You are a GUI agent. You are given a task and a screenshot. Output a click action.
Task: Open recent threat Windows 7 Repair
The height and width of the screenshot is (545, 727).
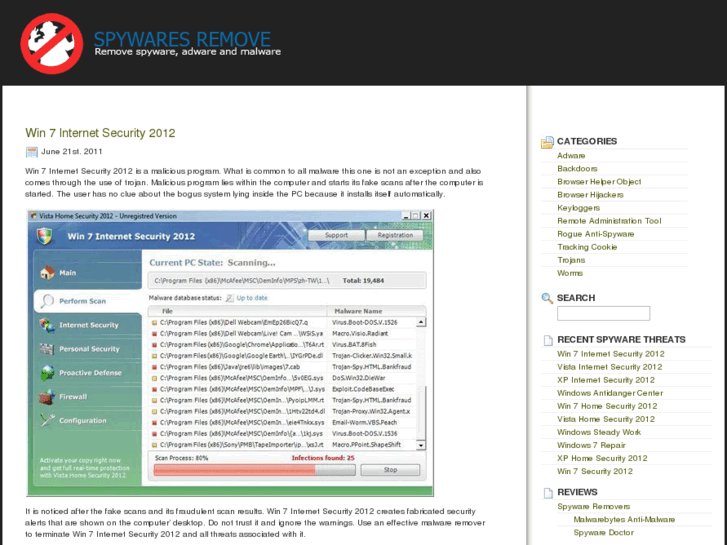(x=591, y=445)
